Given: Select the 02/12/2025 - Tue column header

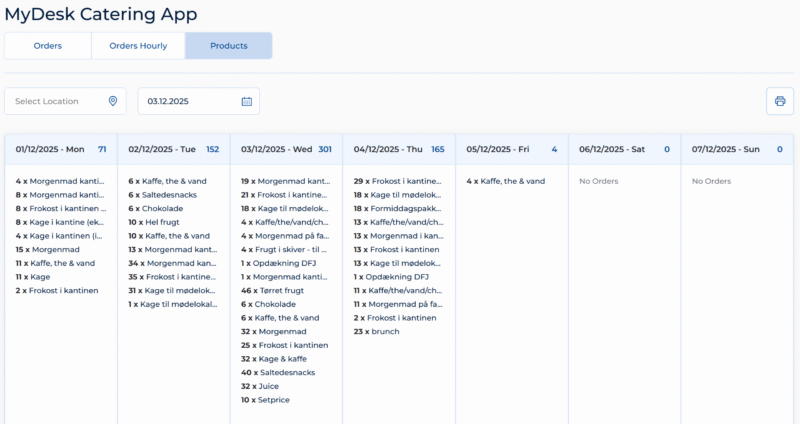Looking at the screenshot, I should (x=174, y=149).
